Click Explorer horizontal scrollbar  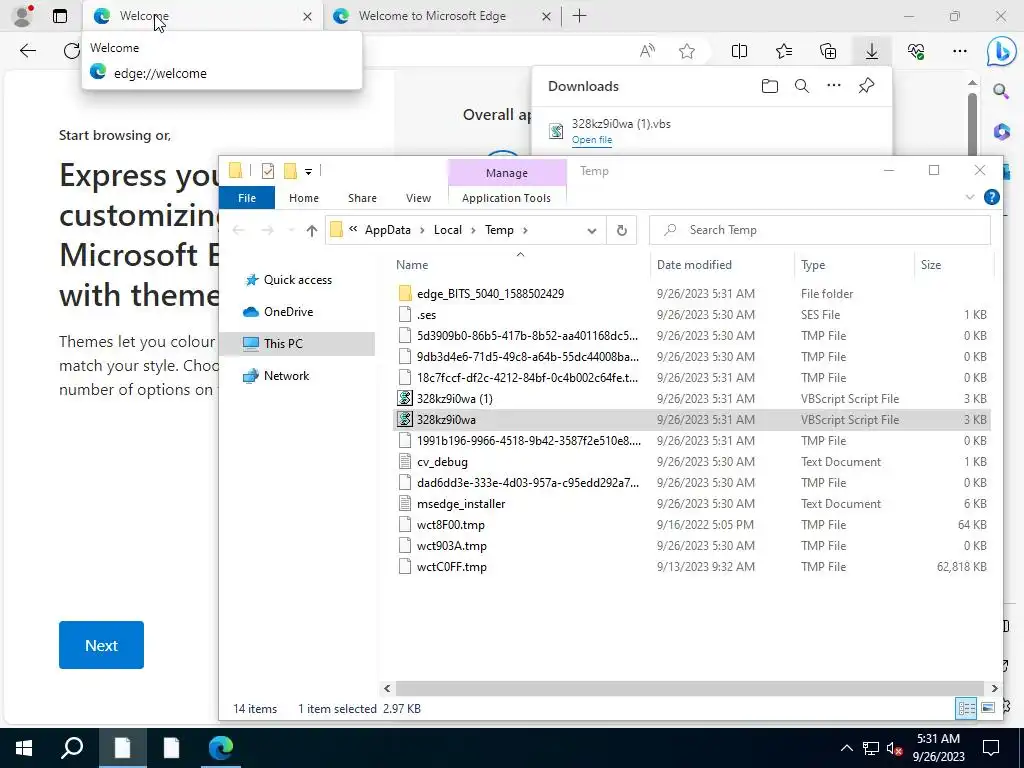point(690,688)
